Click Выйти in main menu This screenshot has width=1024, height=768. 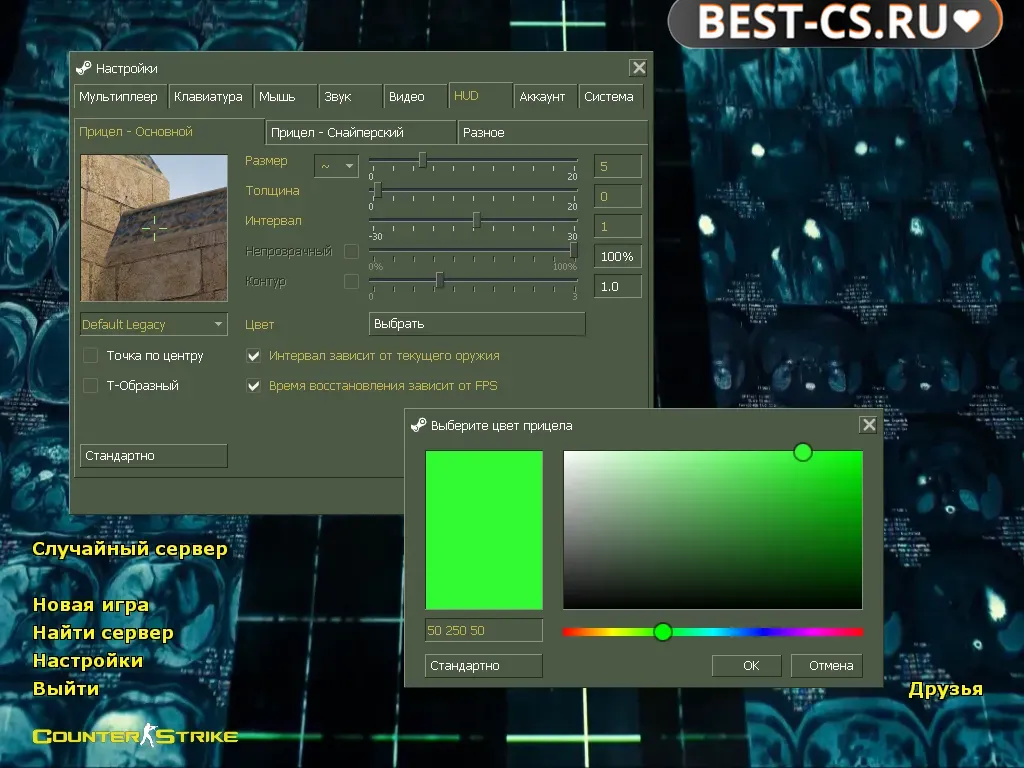tap(66, 688)
